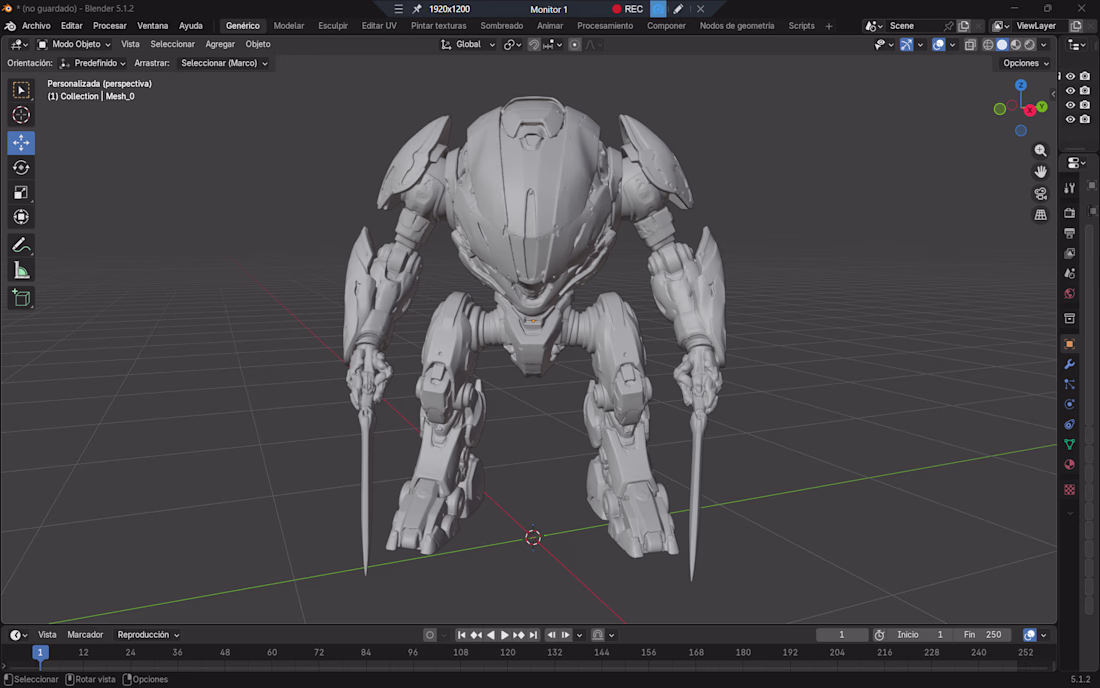This screenshot has height=688, width=1100.
Task: Click the viewport zoom magnifier icon
Action: 1040,151
